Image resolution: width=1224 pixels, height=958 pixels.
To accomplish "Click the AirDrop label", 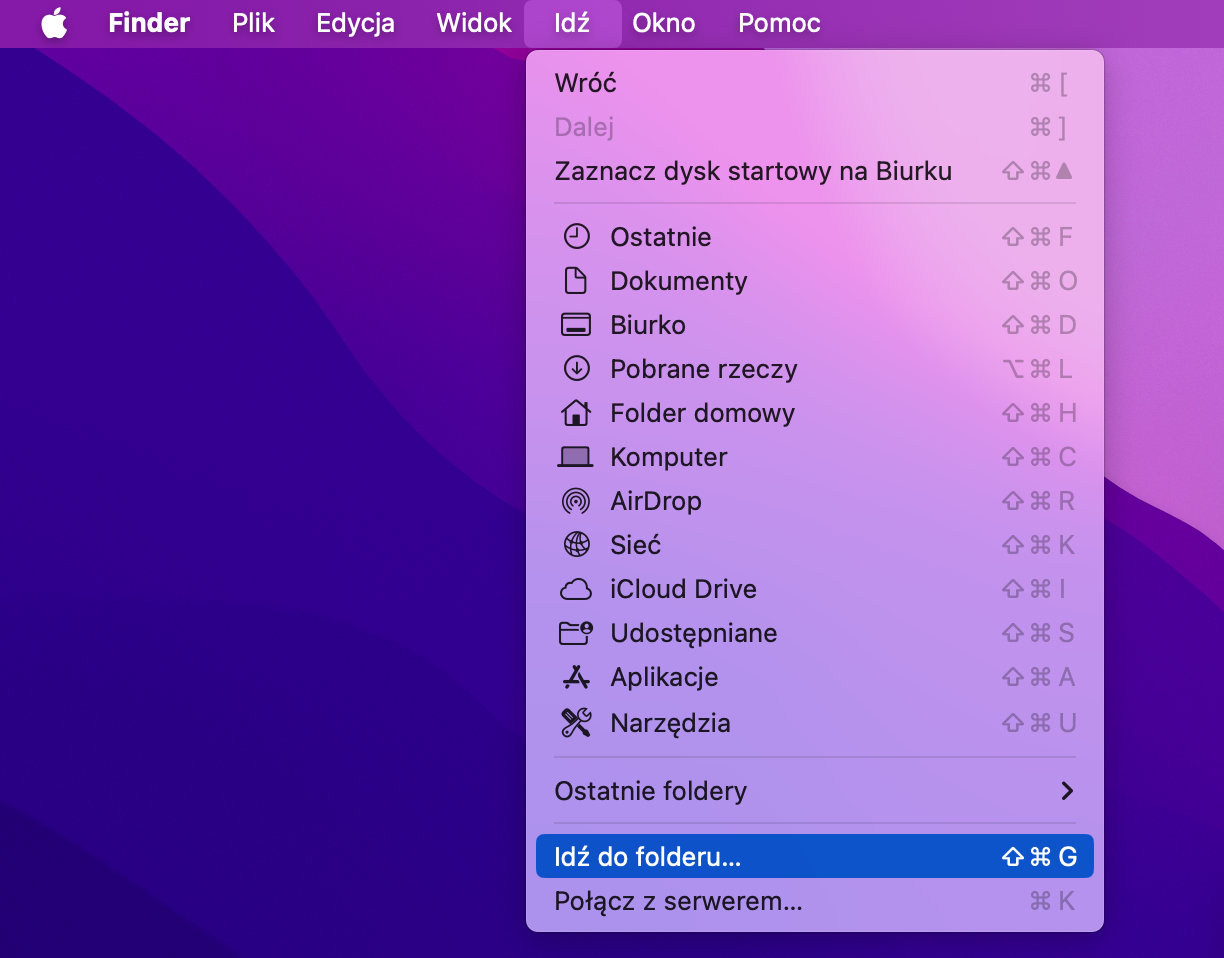I will click(656, 501).
